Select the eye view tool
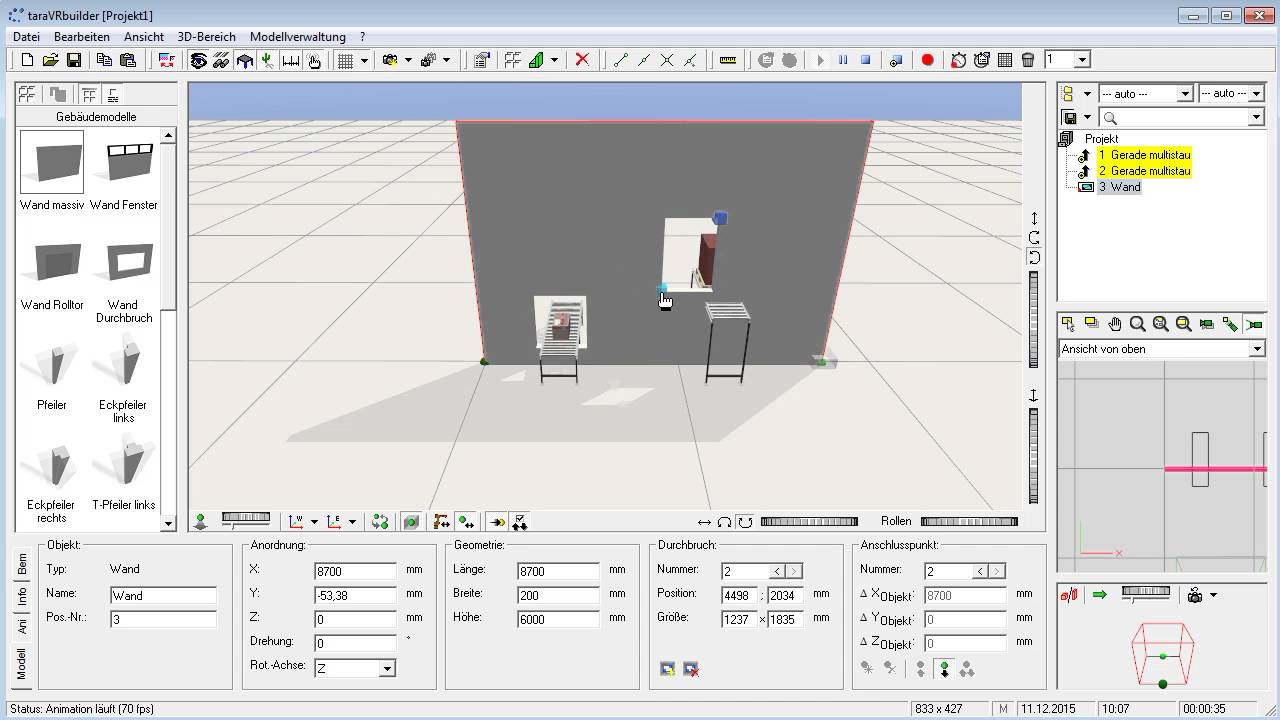1280x720 pixels. tap(198, 60)
